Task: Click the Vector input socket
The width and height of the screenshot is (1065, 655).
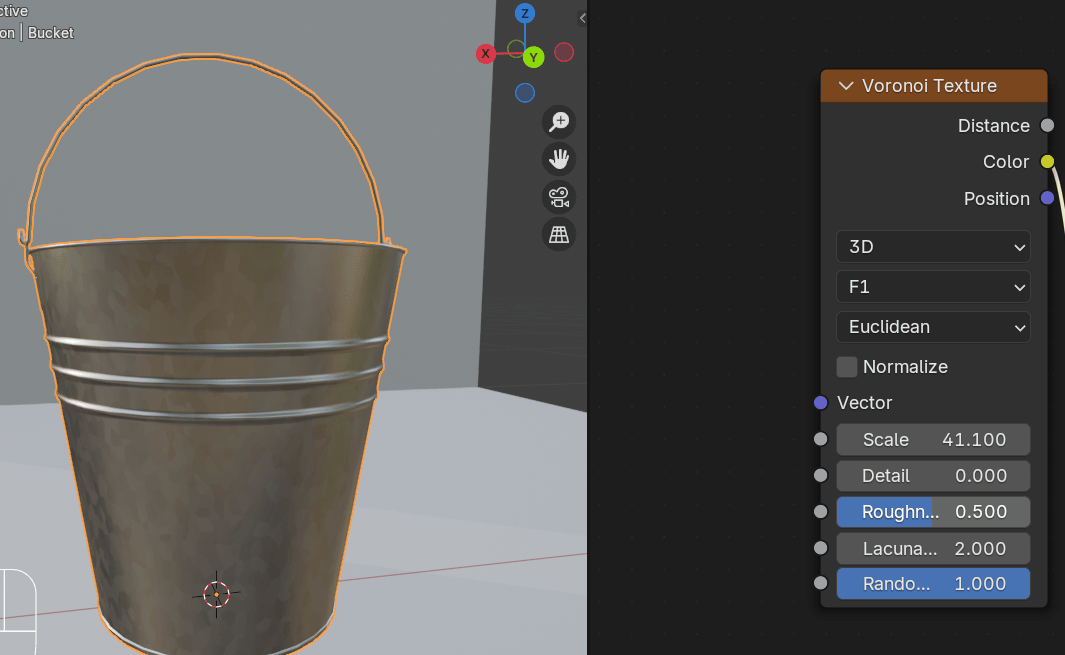Action: coord(821,403)
